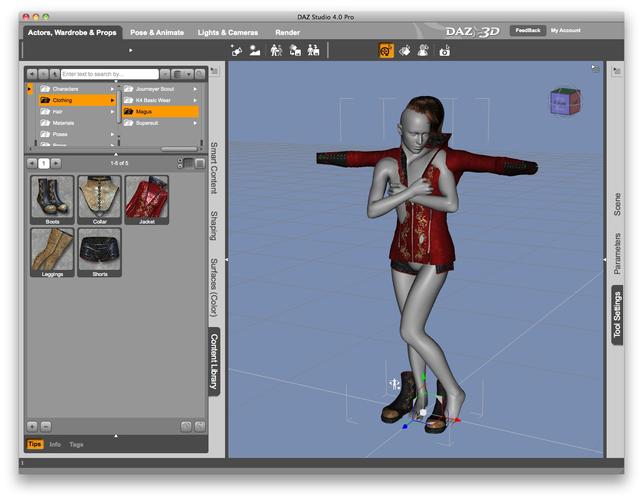Go up one folder level in Content Library
This screenshot has height=500, width=643.
tap(55, 74)
